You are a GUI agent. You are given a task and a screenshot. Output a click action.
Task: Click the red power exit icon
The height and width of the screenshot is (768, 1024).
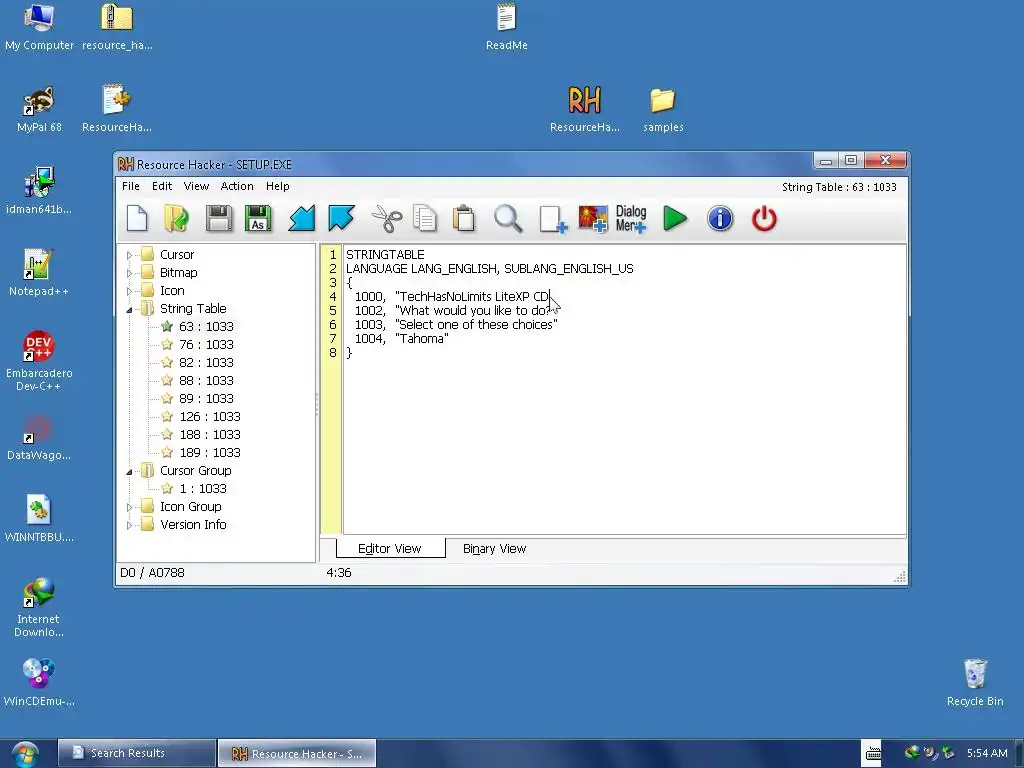point(764,218)
